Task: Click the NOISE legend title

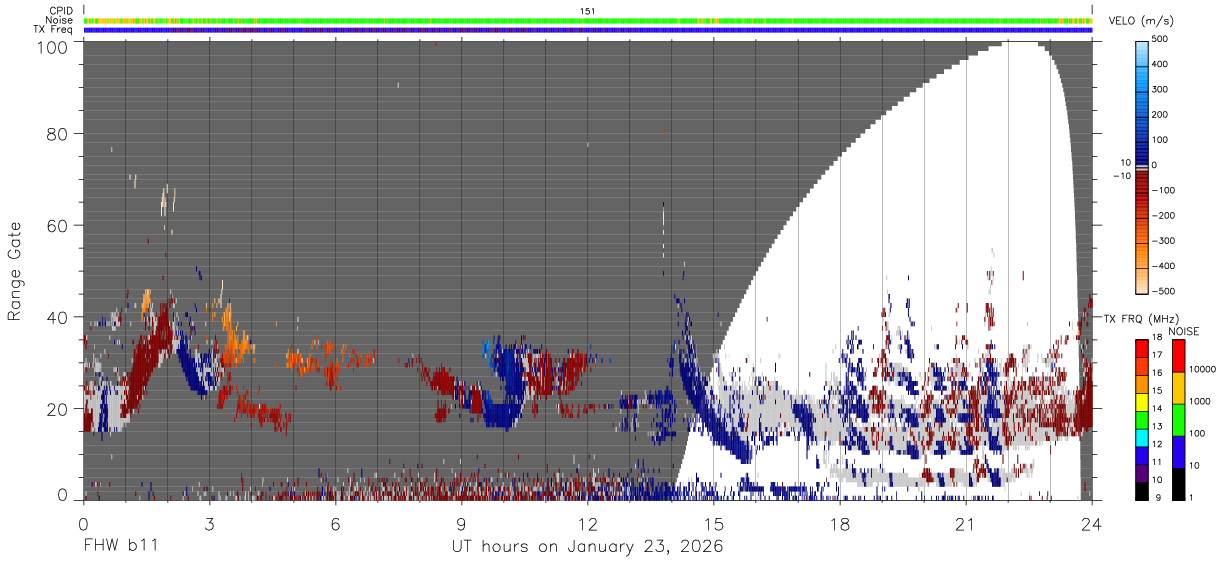Action: coord(1183,331)
